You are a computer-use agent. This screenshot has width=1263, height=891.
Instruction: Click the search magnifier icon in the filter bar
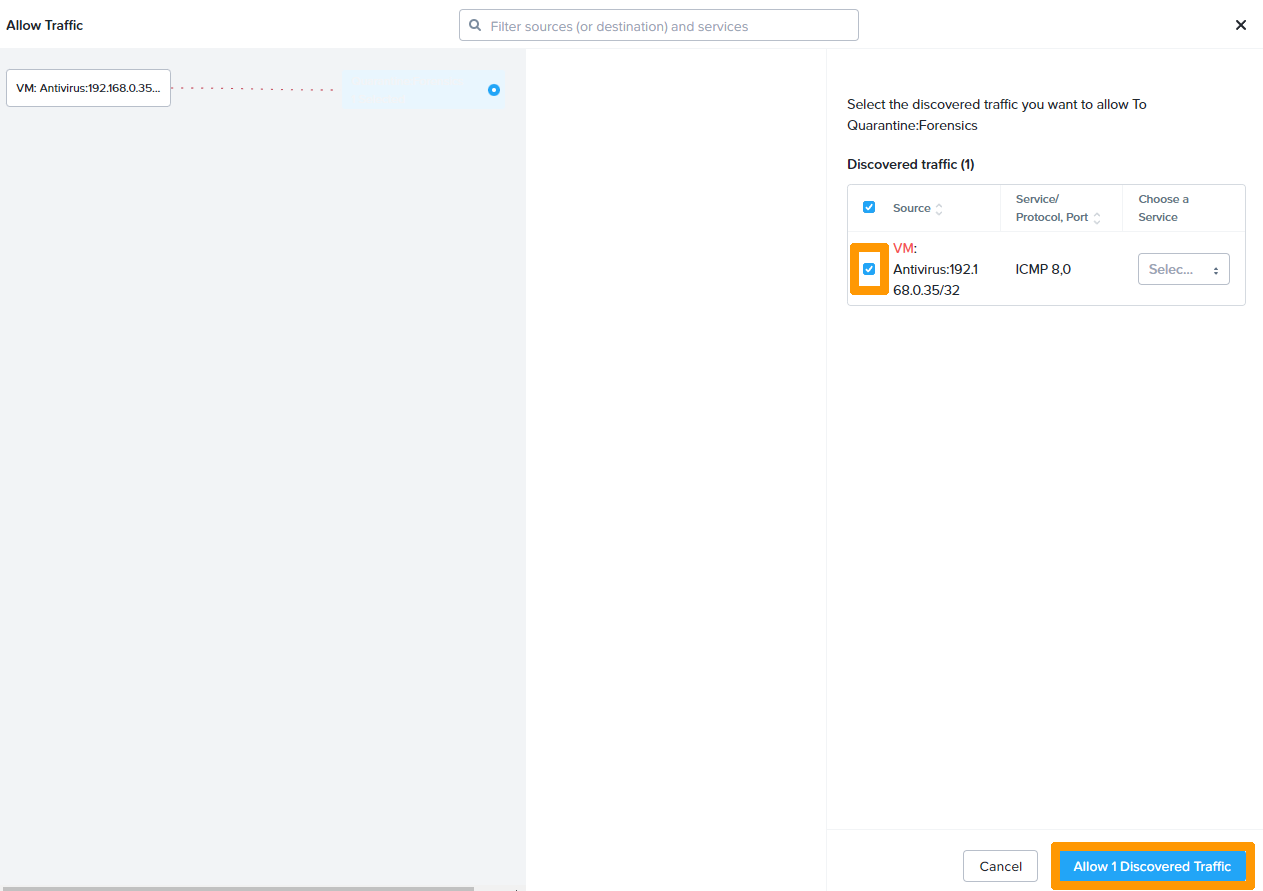(x=475, y=25)
